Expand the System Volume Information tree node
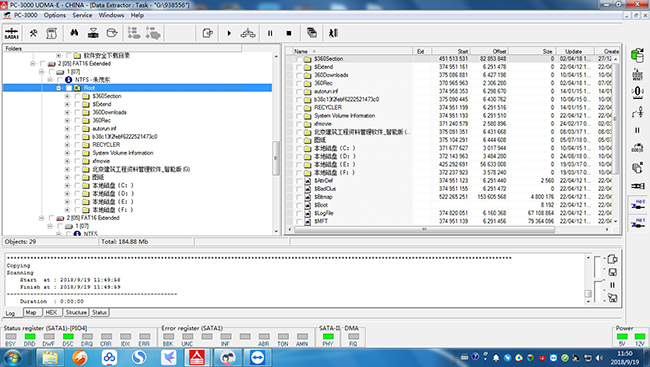Viewport: 650px width, 367px height. (x=67, y=153)
